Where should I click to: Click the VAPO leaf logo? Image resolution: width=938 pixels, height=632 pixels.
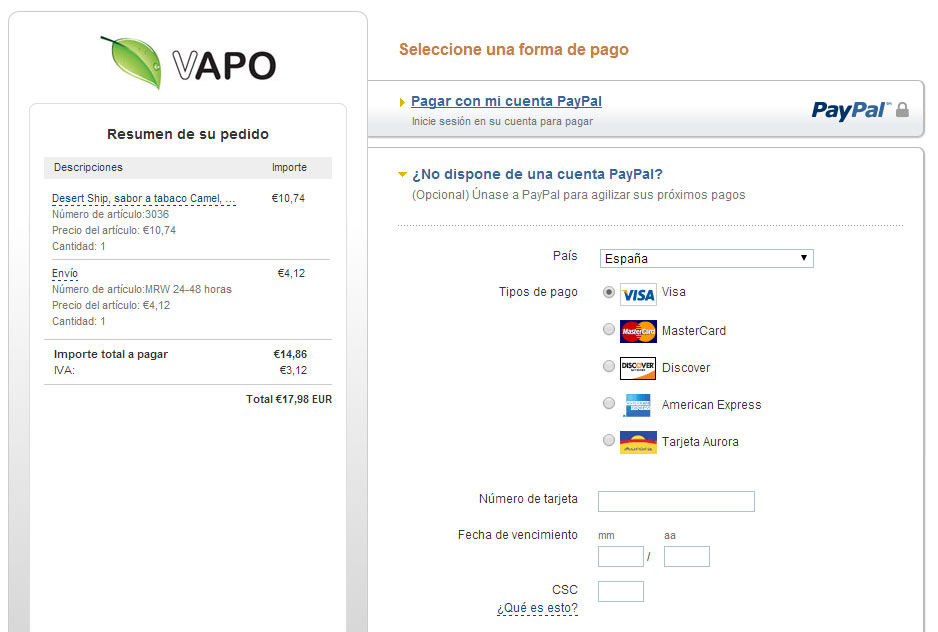[x=188, y=63]
